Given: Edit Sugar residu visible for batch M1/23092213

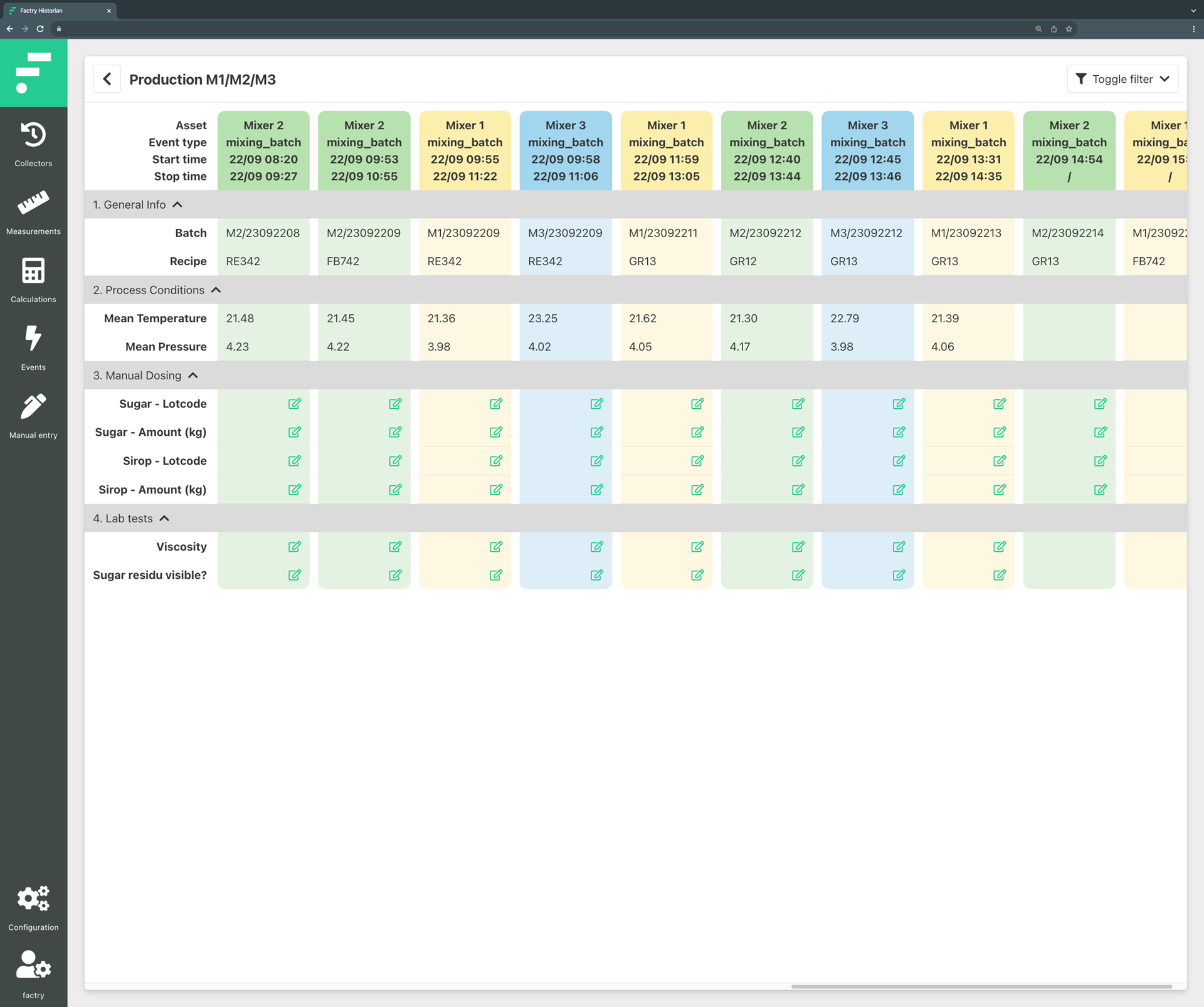Looking at the screenshot, I should pyautogui.click(x=1000, y=574).
